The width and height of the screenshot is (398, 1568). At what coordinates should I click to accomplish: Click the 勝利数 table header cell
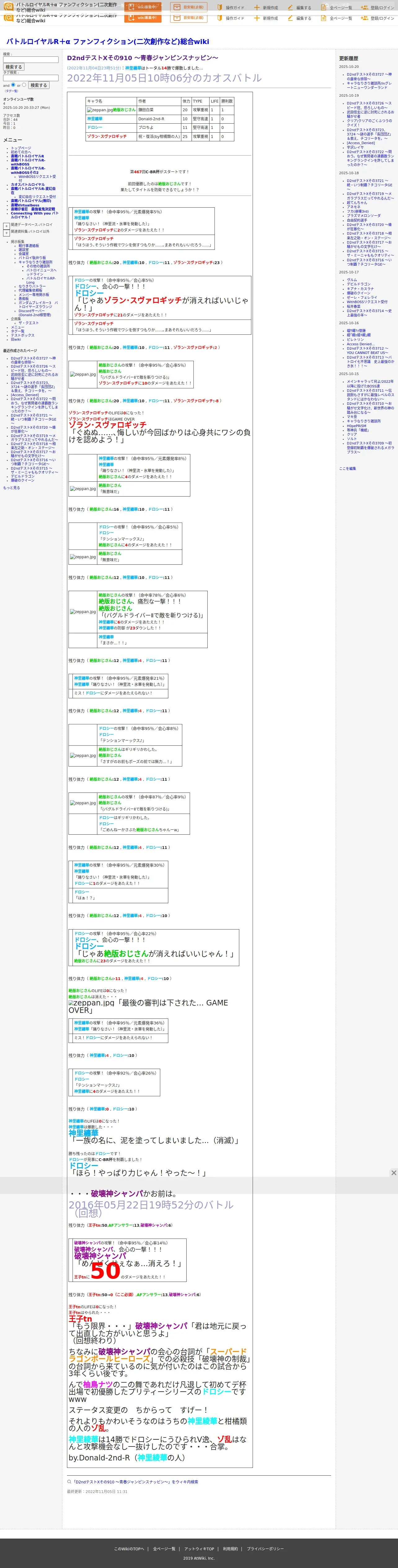(x=226, y=101)
